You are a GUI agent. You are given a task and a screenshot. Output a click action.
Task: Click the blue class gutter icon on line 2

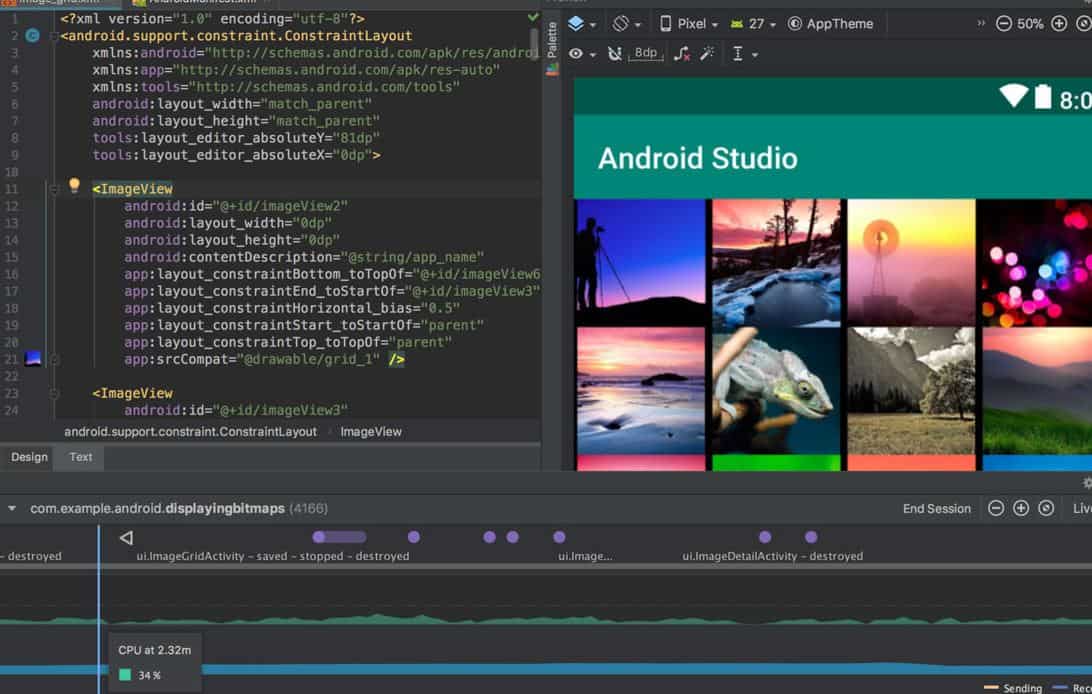(32, 35)
